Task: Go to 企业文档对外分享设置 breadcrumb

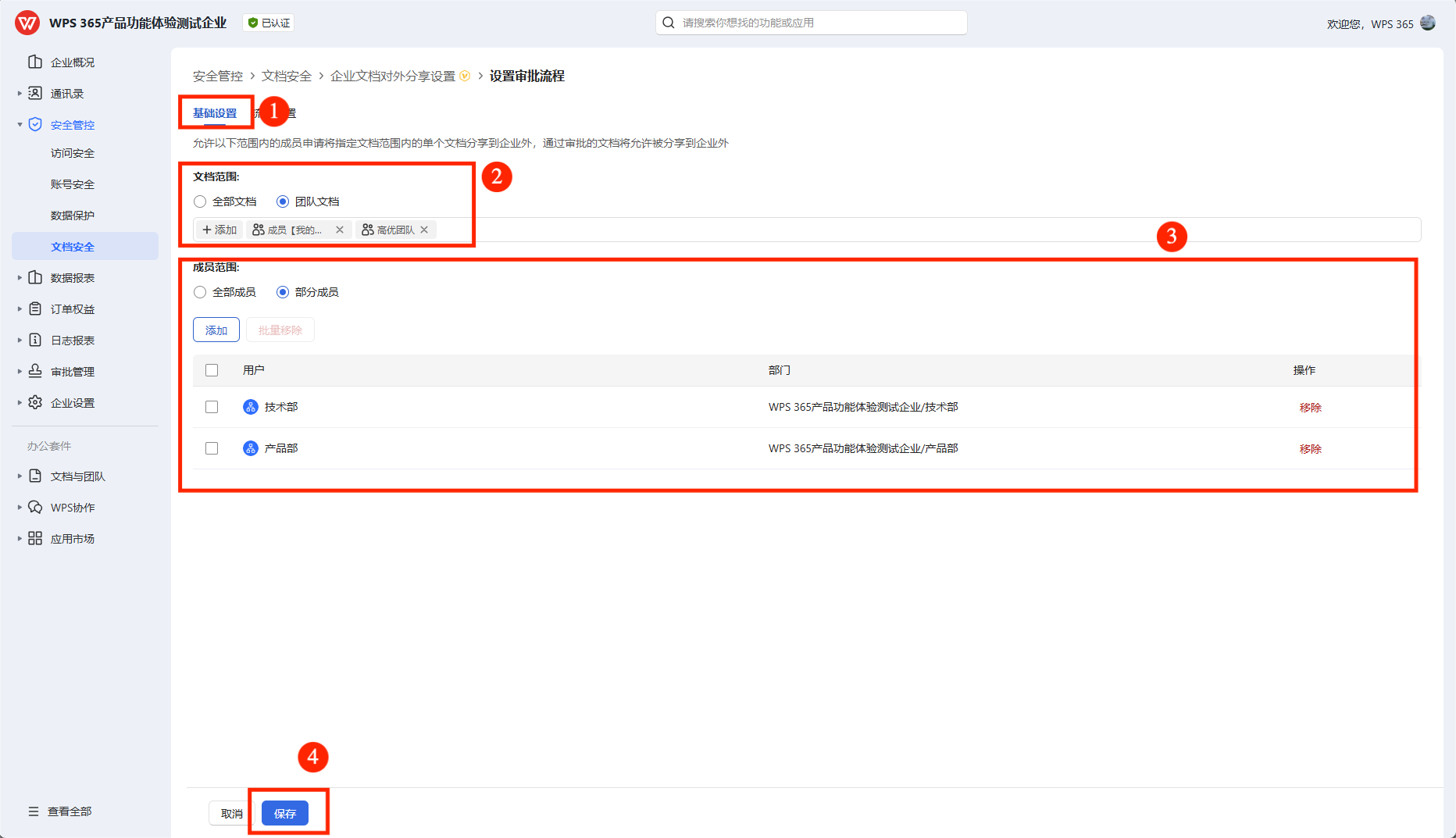Action: coord(393,76)
